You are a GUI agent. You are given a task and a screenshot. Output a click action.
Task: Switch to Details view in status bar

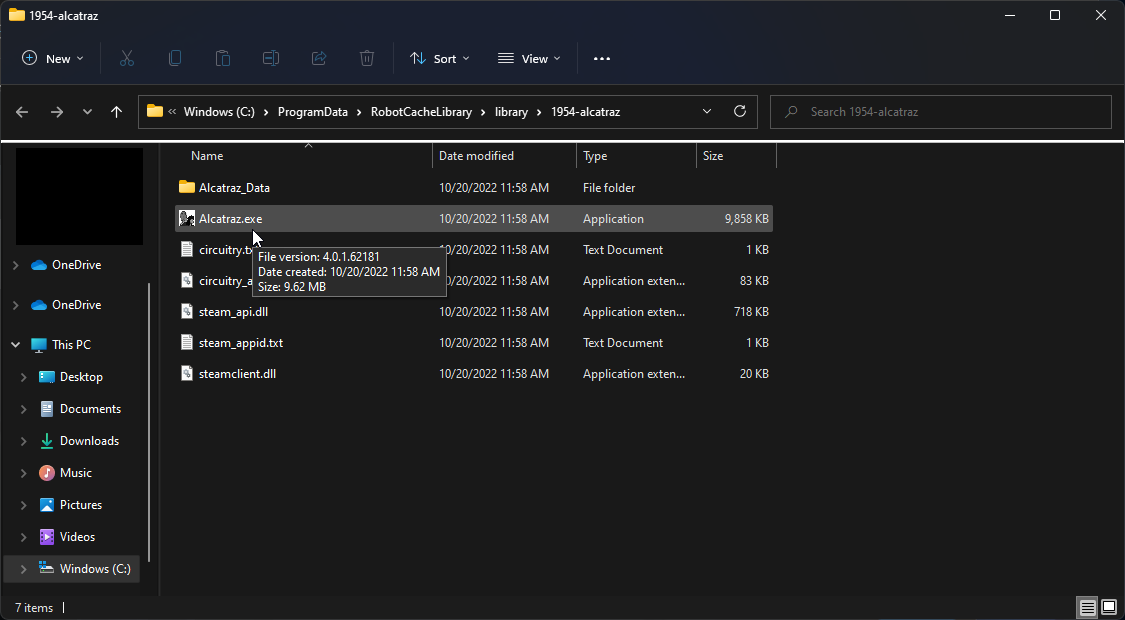tap(1088, 609)
